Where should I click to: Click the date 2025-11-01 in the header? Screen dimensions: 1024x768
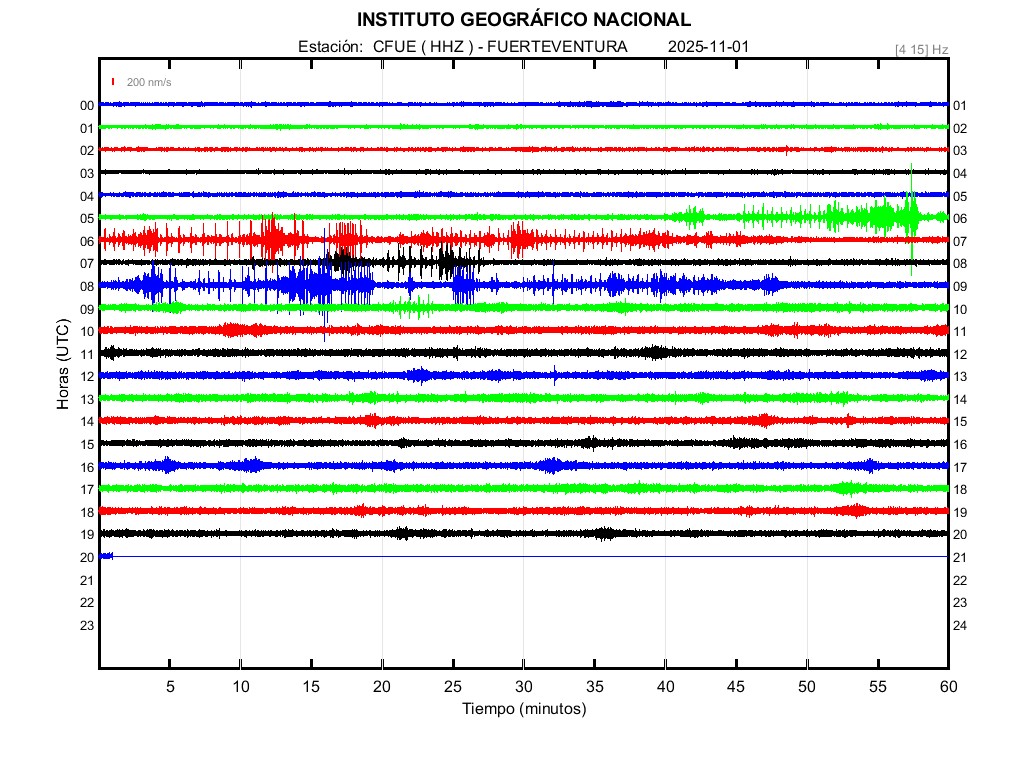click(708, 47)
